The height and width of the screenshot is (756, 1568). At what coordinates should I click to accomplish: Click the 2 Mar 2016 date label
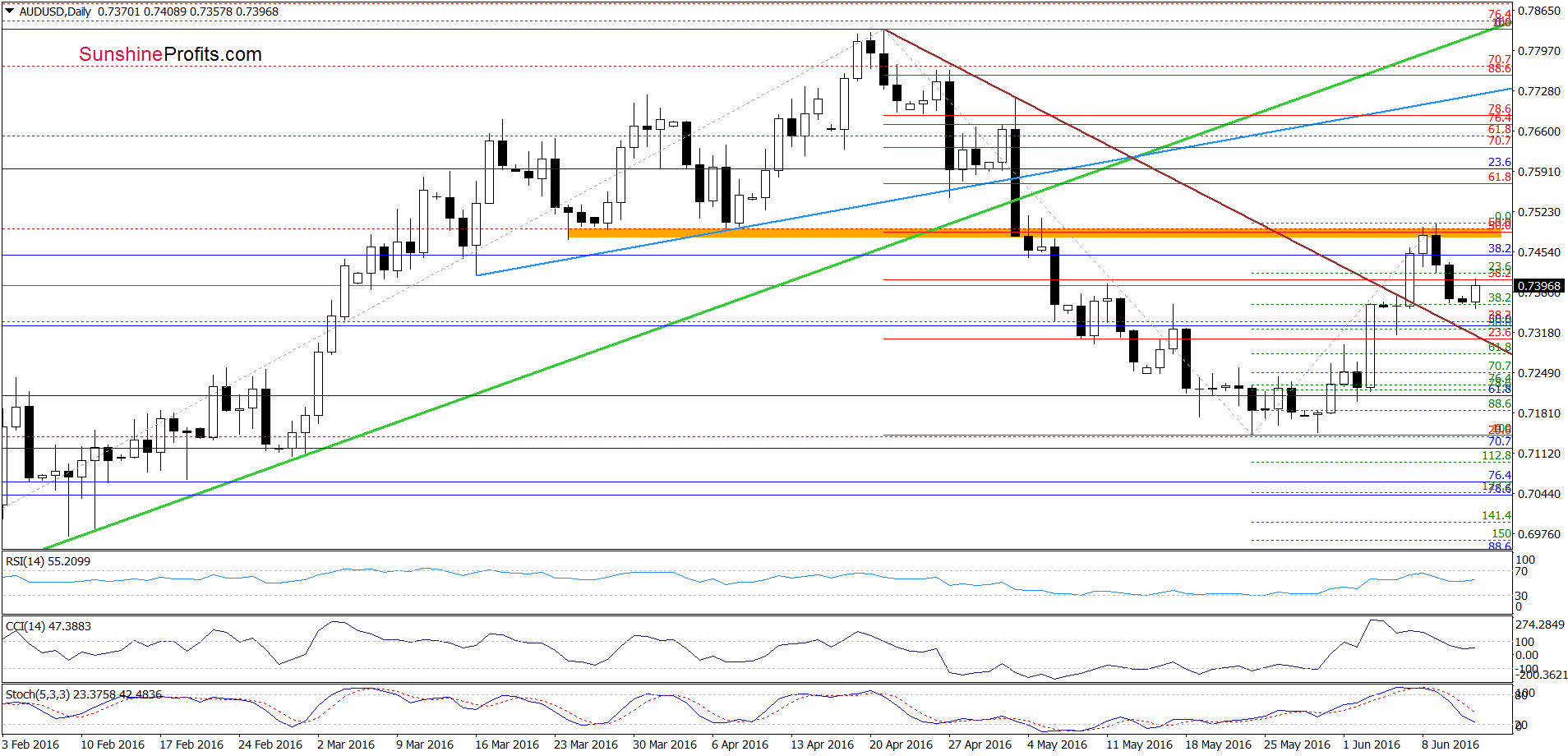pos(346,744)
